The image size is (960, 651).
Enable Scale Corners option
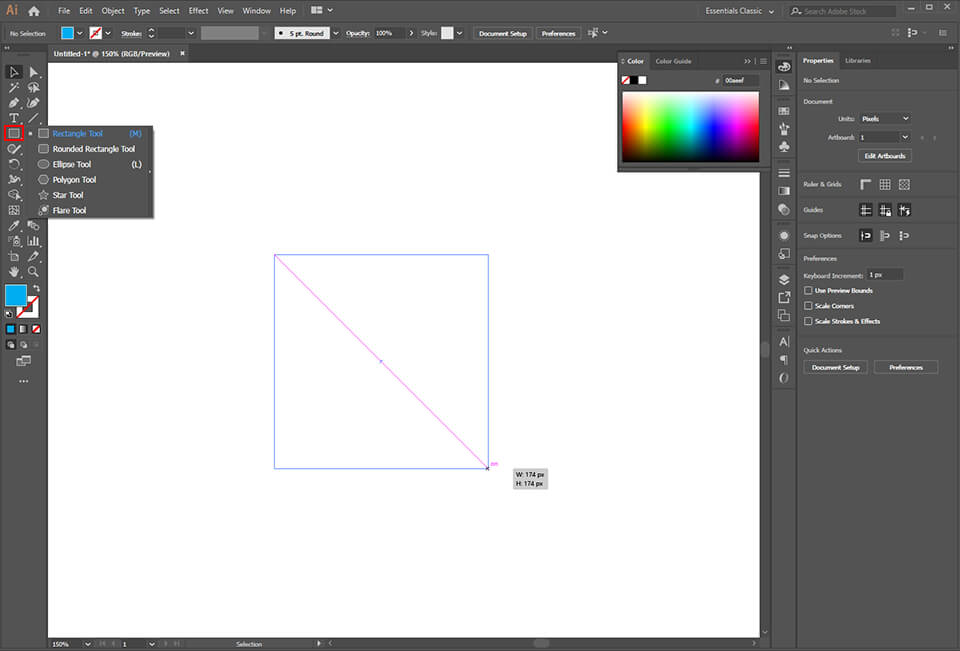[x=808, y=306]
